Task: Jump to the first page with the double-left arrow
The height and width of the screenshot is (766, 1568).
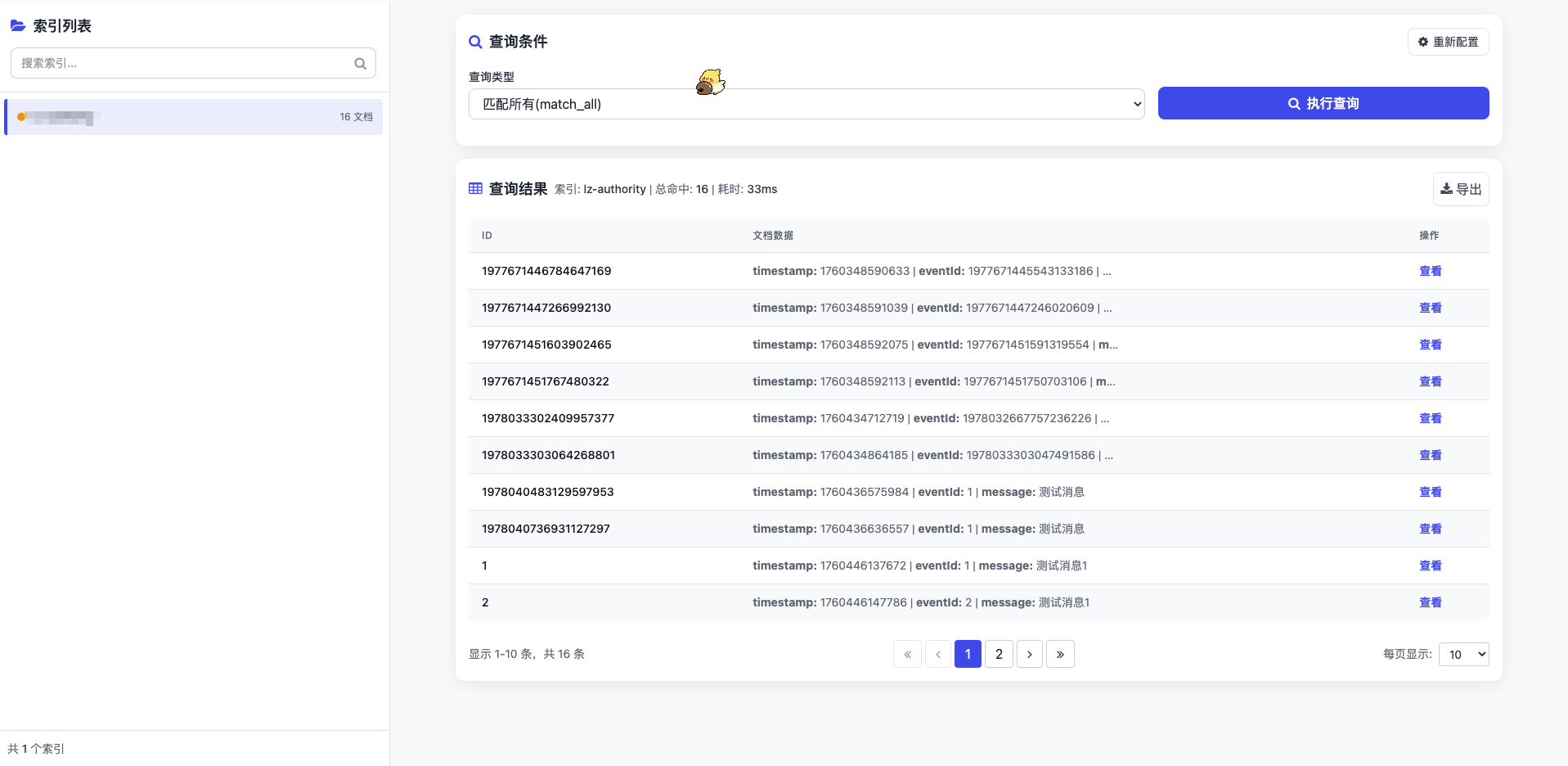Action: 907,654
